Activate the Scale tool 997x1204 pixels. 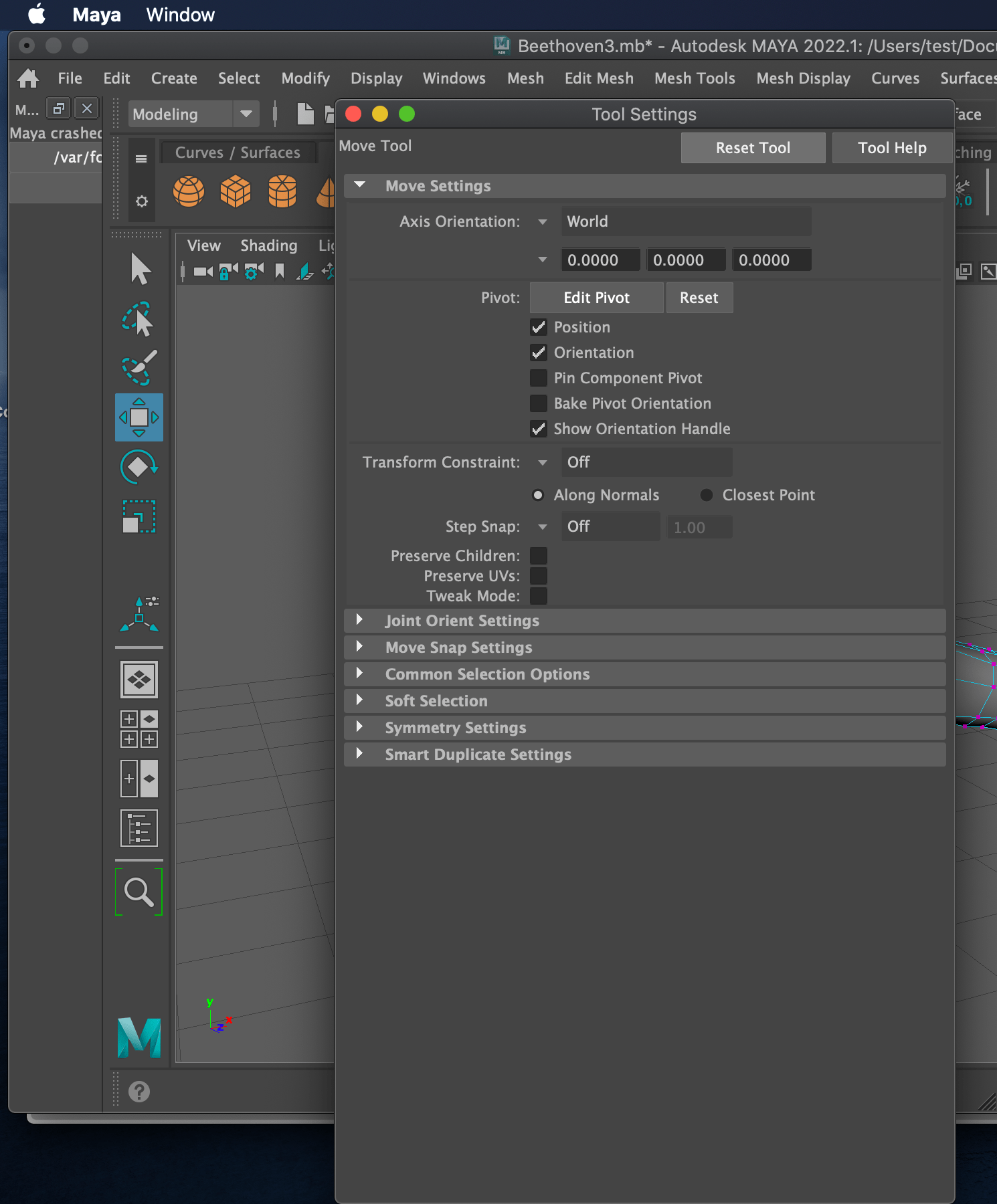[139, 516]
